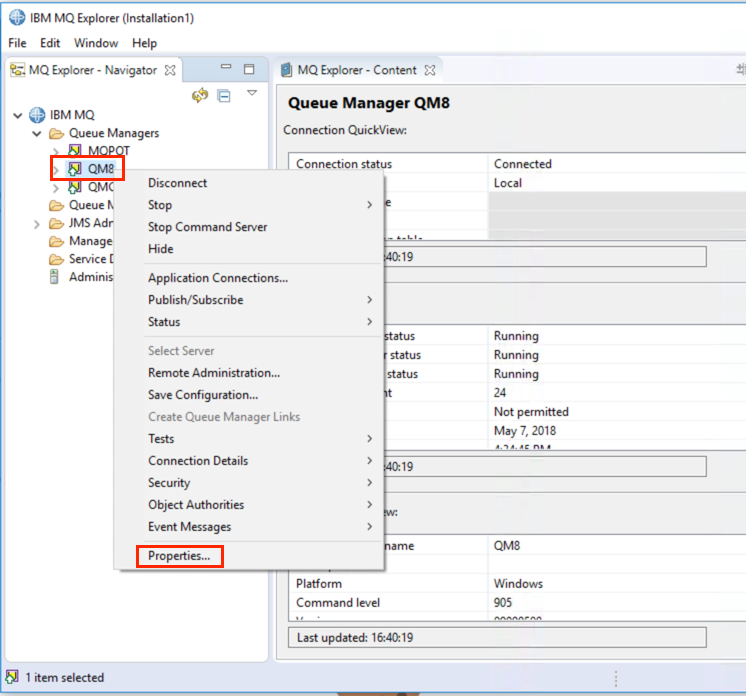Screen dimensions: 746x696
Task: Click the IBM MQ globe tree icon
Action: point(37,115)
